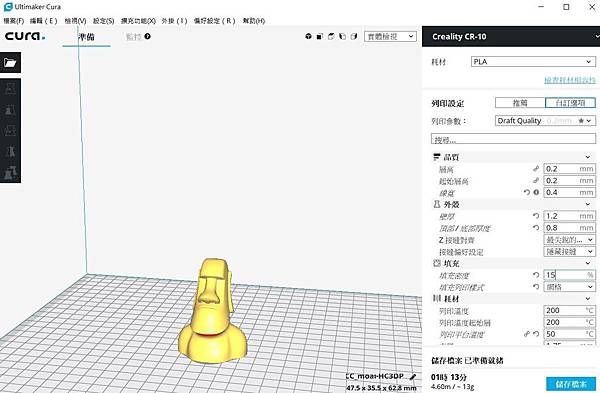Viewport: 600px width, 393px height.
Task: Open the 實體檢視 view mode dropdown
Action: coord(390,36)
